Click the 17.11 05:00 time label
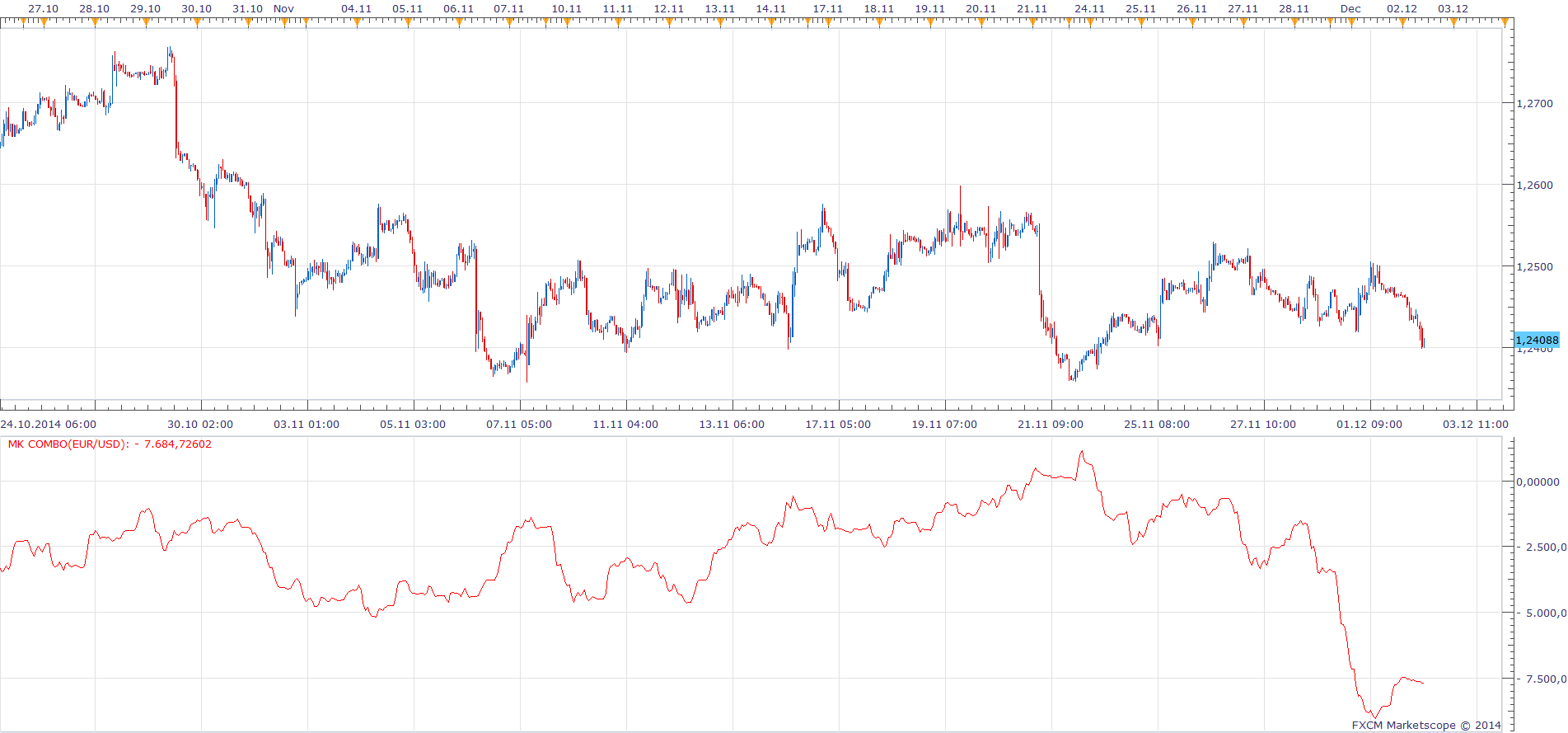The width and height of the screenshot is (1568, 733). 838,425
